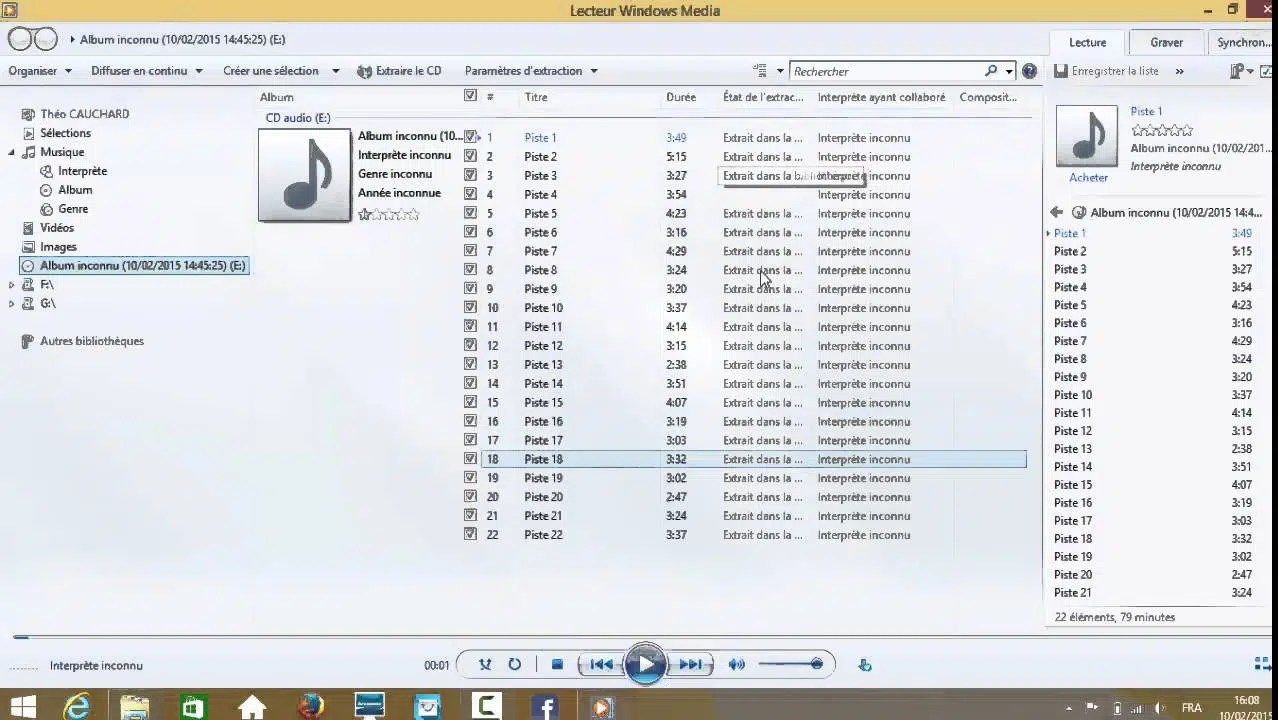The height and width of the screenshot is (720, 1278).
Task: Click the view options icon
Action: pyautogui.click(x=760, y=71)
